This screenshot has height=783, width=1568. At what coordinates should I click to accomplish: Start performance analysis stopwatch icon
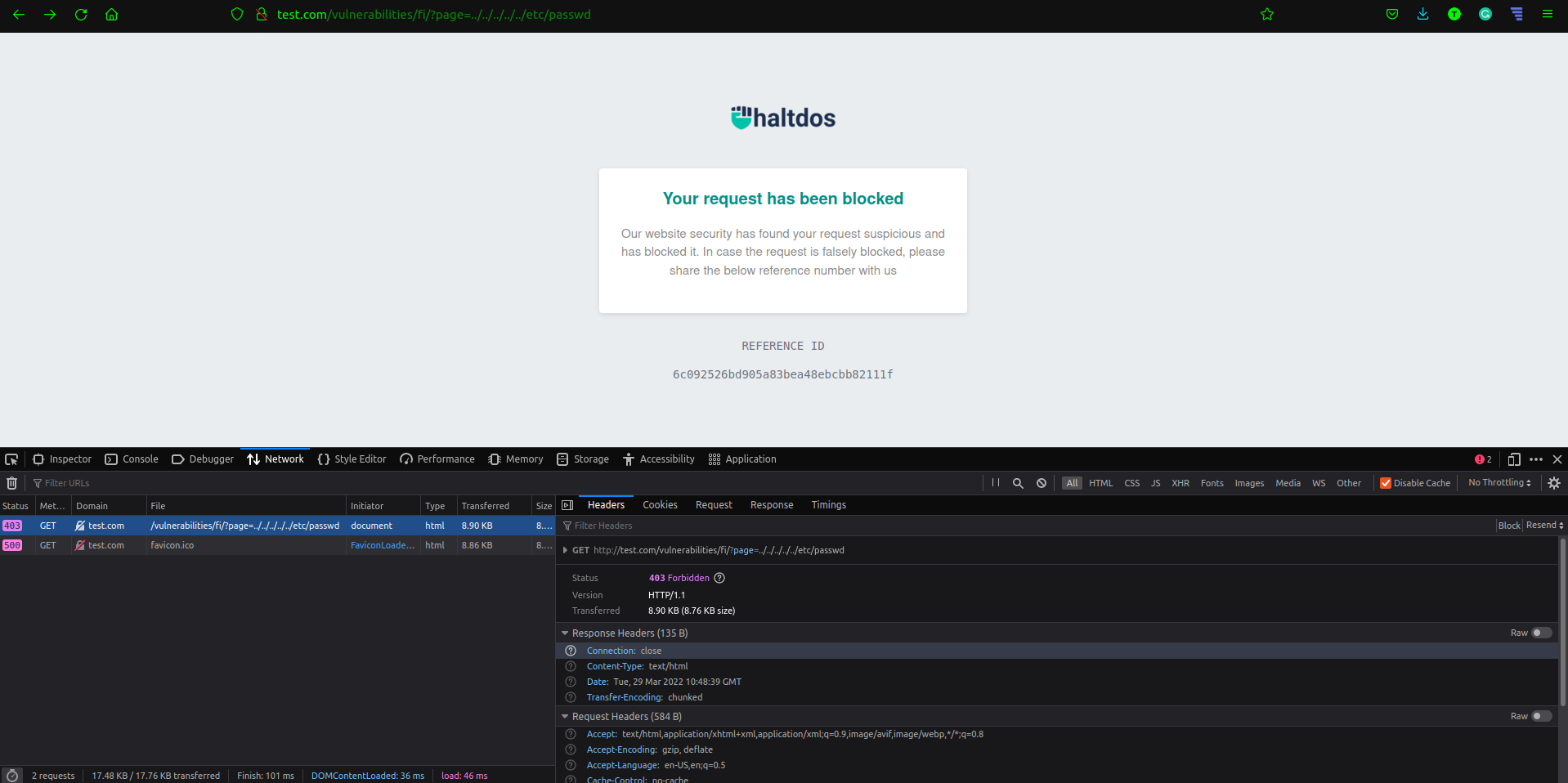coord(12,776)
